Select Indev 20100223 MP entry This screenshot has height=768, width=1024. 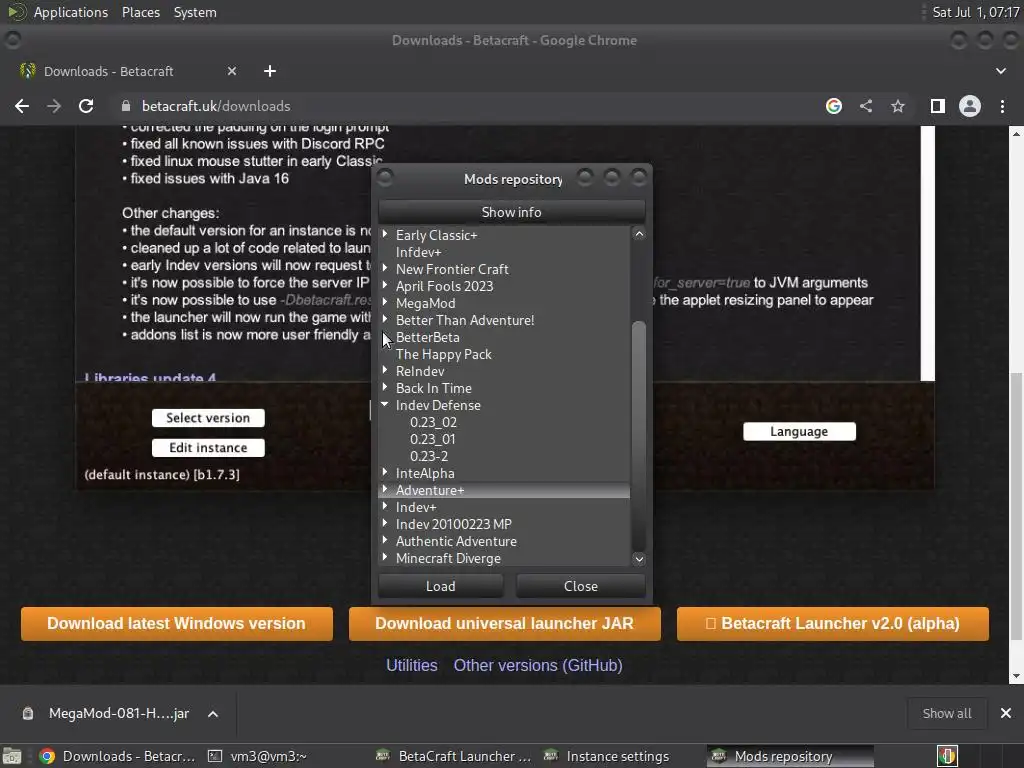453,524
